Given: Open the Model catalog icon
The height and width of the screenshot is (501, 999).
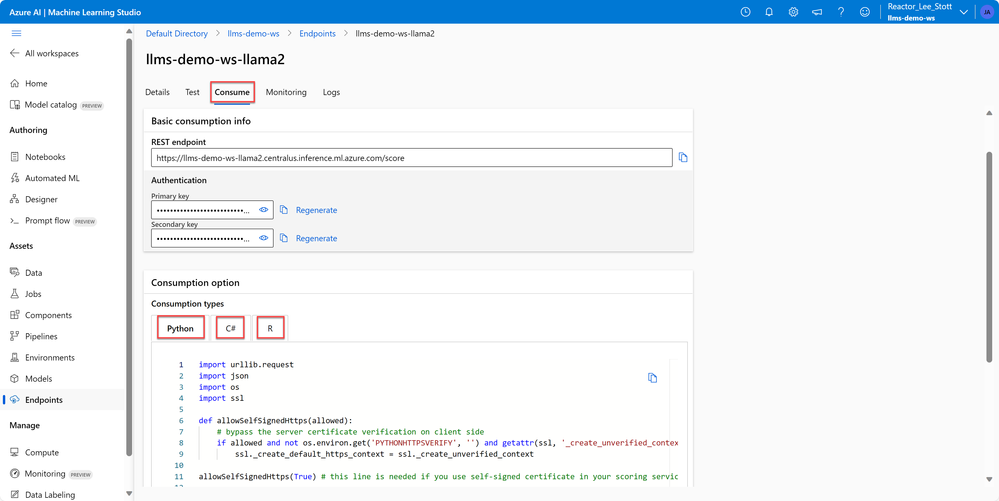Looking at the screenshot, I should coord(15,105).
